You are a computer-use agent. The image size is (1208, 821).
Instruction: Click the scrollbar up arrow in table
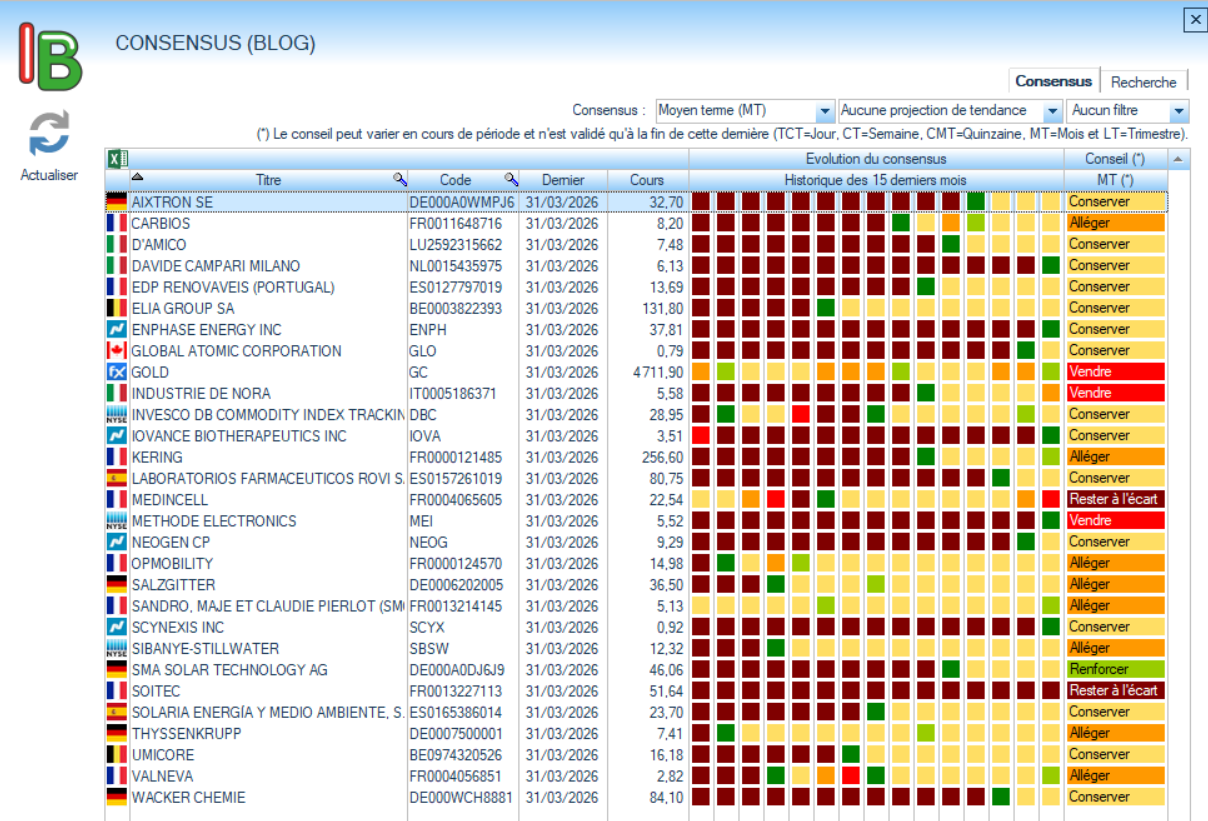pos(1178,159)
